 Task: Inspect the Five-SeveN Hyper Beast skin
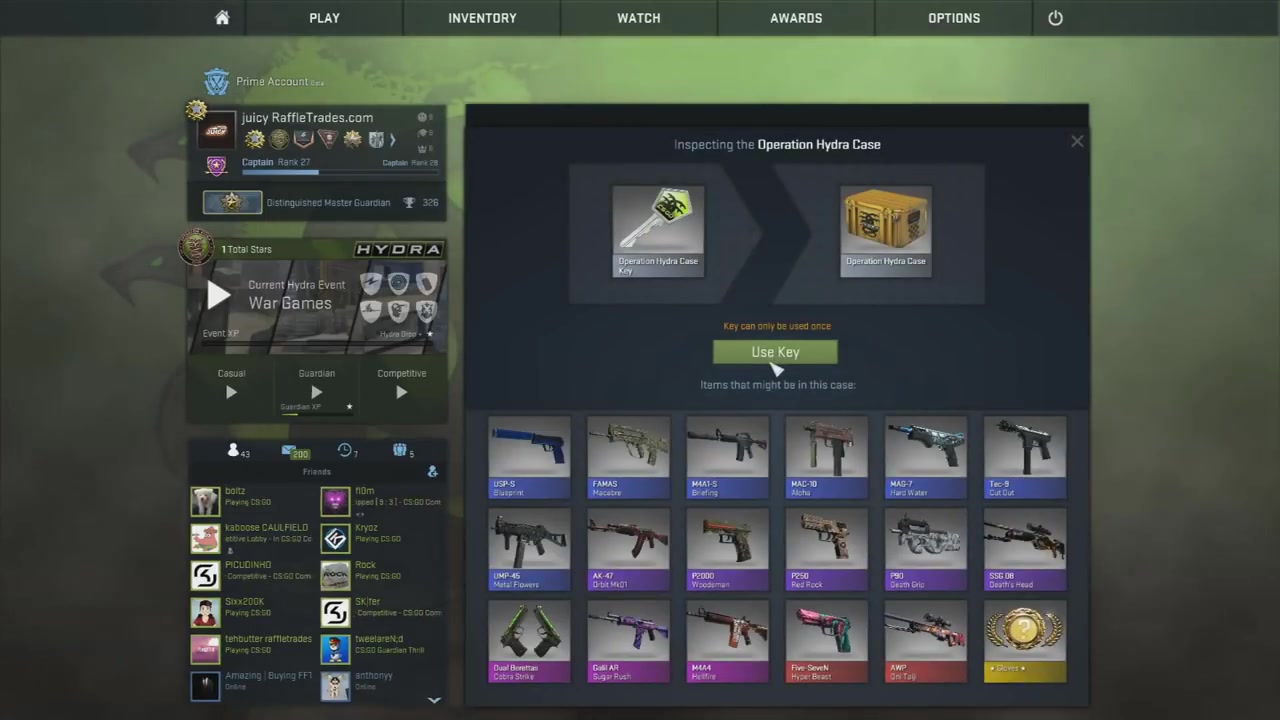click(826, 641)
